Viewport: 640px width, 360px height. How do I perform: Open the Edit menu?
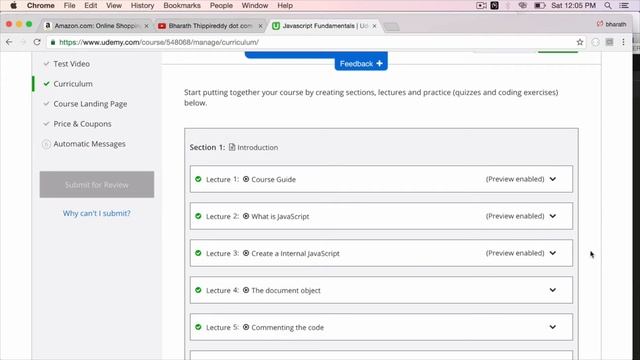point(91,6)
